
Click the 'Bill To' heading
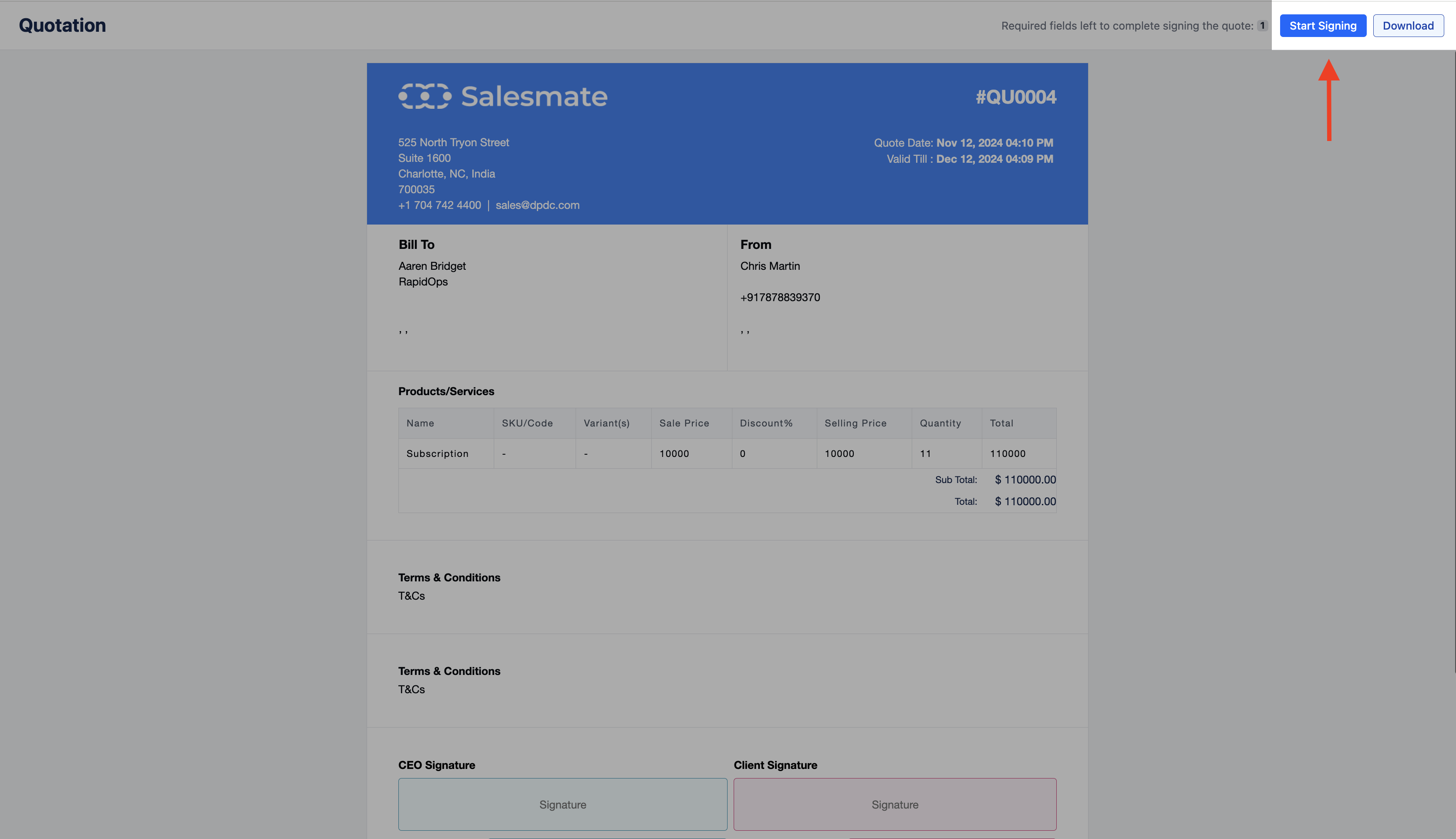417,244
